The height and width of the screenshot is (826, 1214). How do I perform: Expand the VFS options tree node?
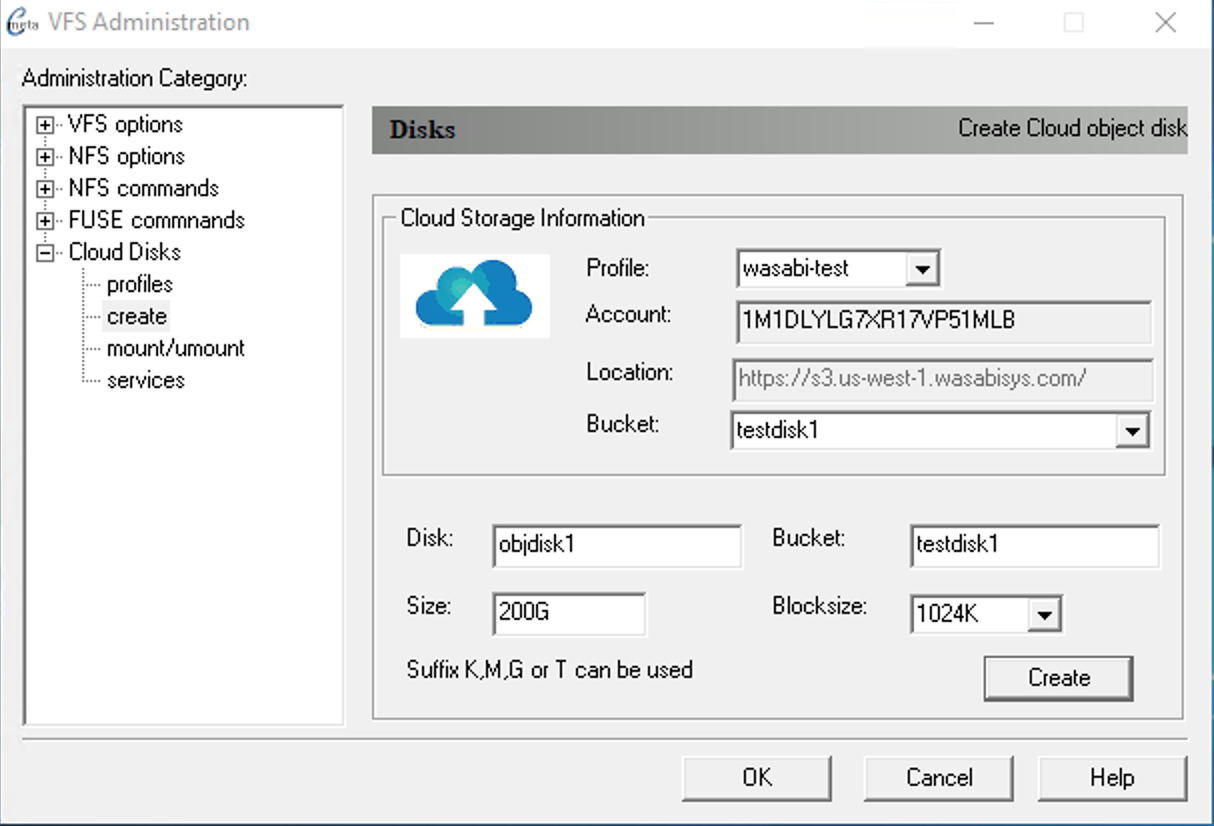click(x=45, y=125)
